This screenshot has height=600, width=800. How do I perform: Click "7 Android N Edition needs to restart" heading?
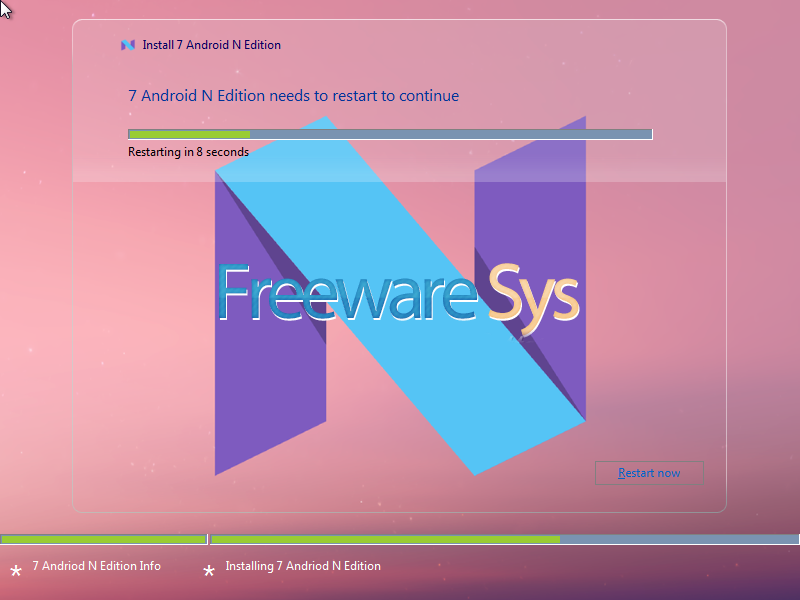pyautogui.click(x=293, y=96)
